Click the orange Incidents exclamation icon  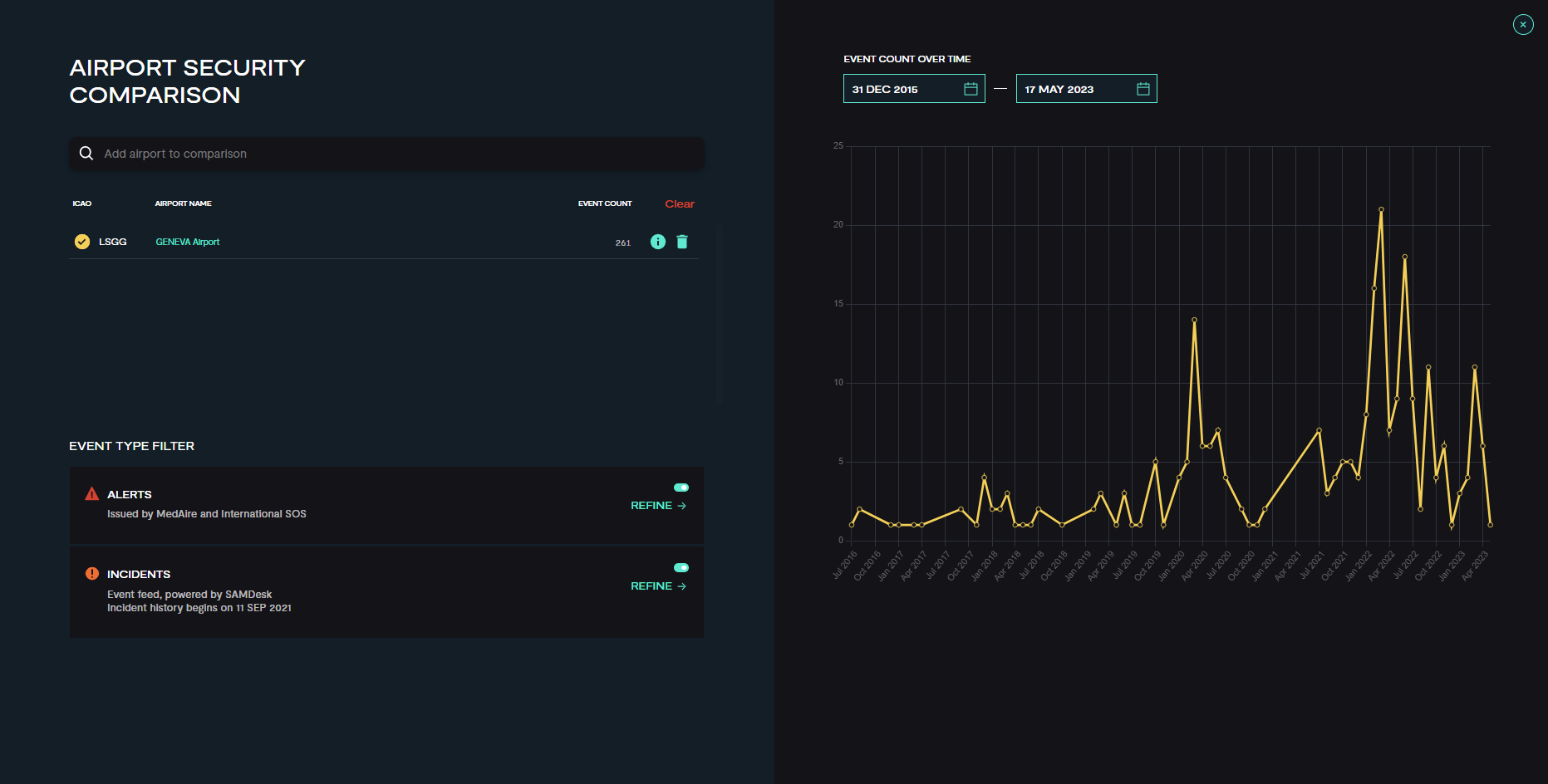coord(92,574)
